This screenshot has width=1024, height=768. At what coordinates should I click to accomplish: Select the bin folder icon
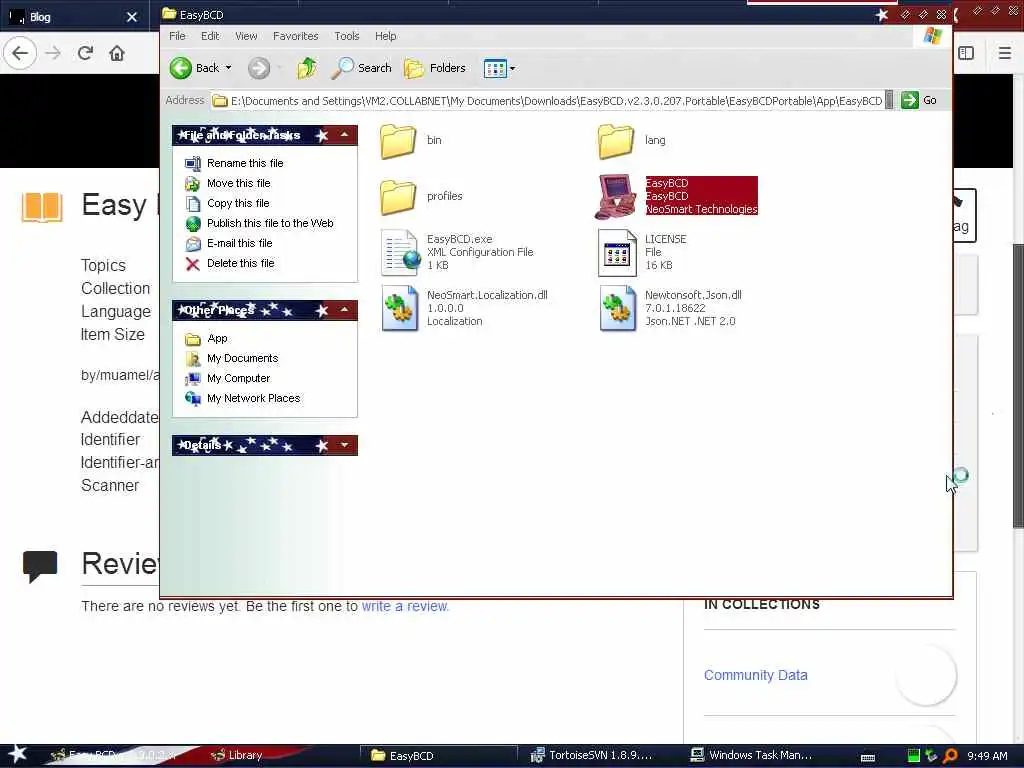pos(398,140)
